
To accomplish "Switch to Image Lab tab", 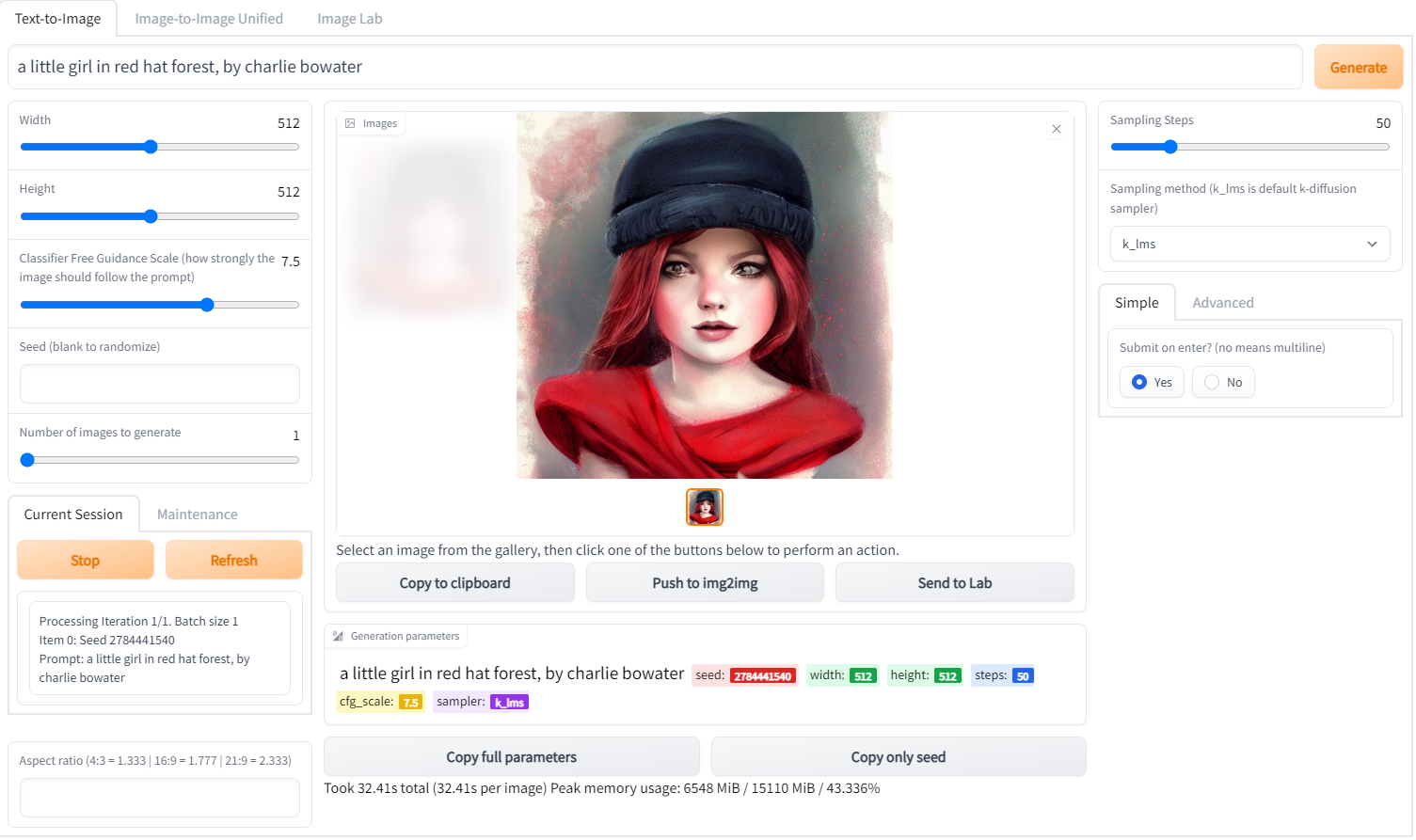I will 350,19.
